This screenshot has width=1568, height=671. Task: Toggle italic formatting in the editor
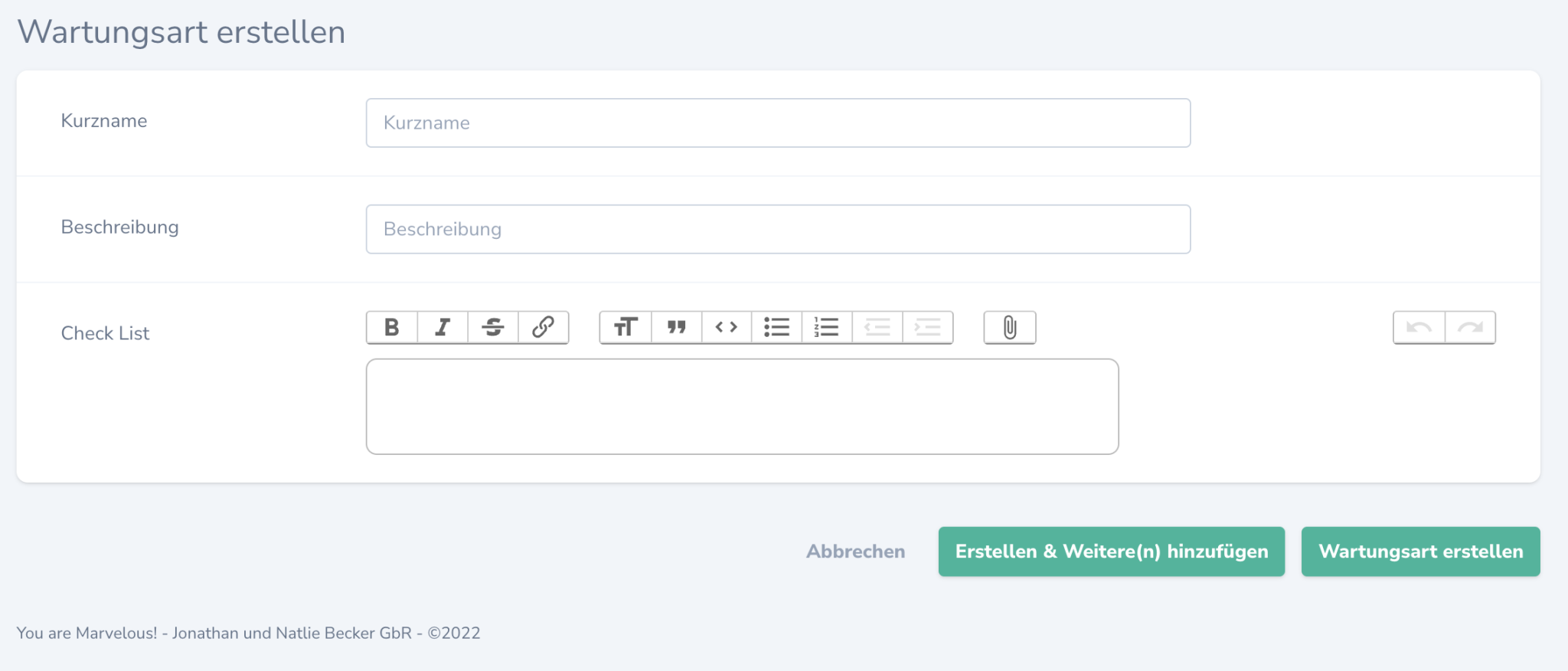click(x=443, y=328)
